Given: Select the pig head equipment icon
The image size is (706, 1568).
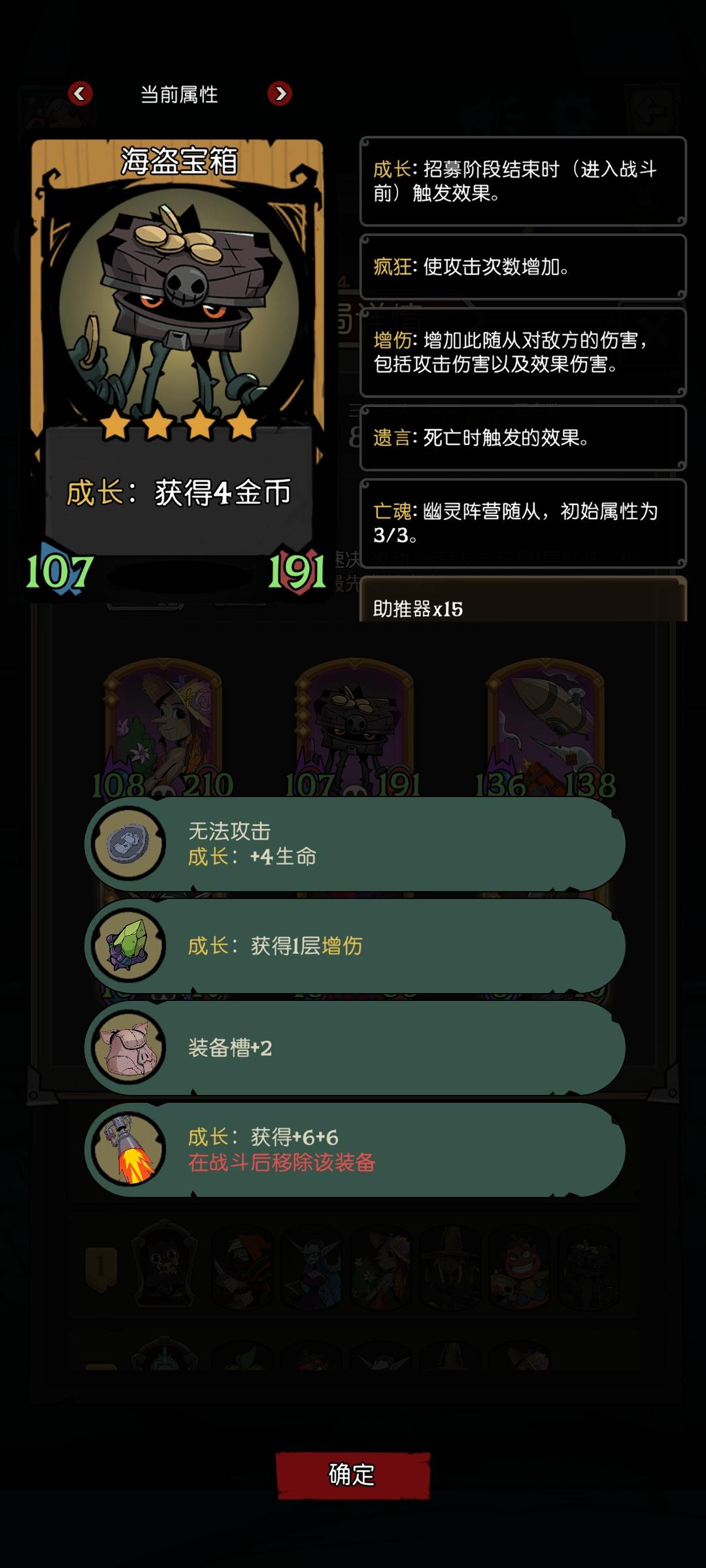Looking at the screenshot, I should (129, 1047).
